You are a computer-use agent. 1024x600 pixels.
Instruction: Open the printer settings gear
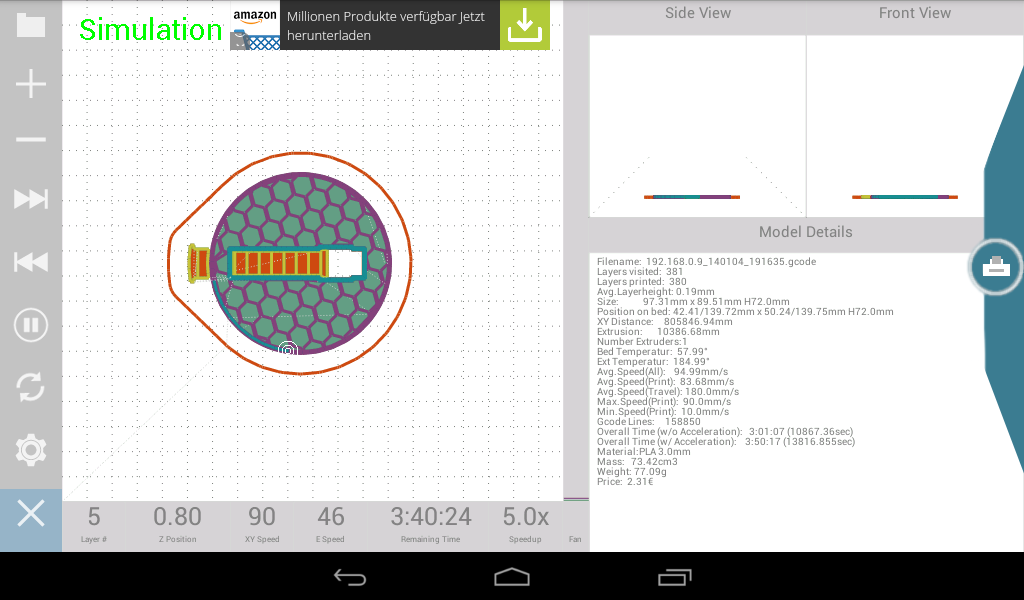(x=31, y=450)
